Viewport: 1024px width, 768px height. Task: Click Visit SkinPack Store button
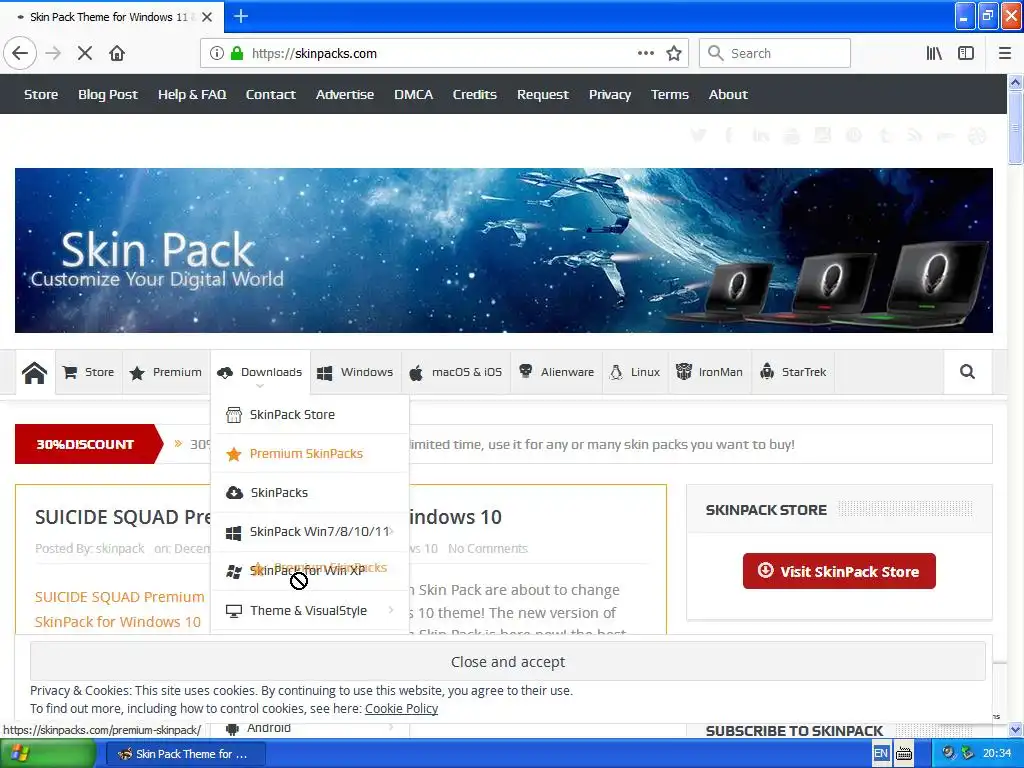tap(839, 571)
